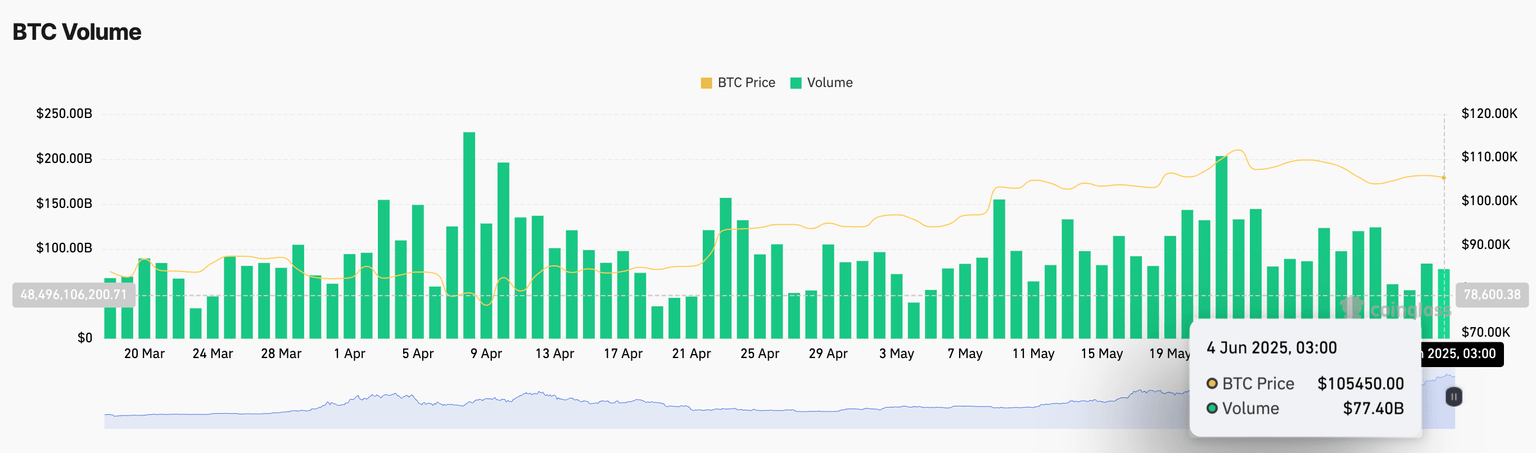
Task: Select the tallest green volume bar
Action: [469, 235]
